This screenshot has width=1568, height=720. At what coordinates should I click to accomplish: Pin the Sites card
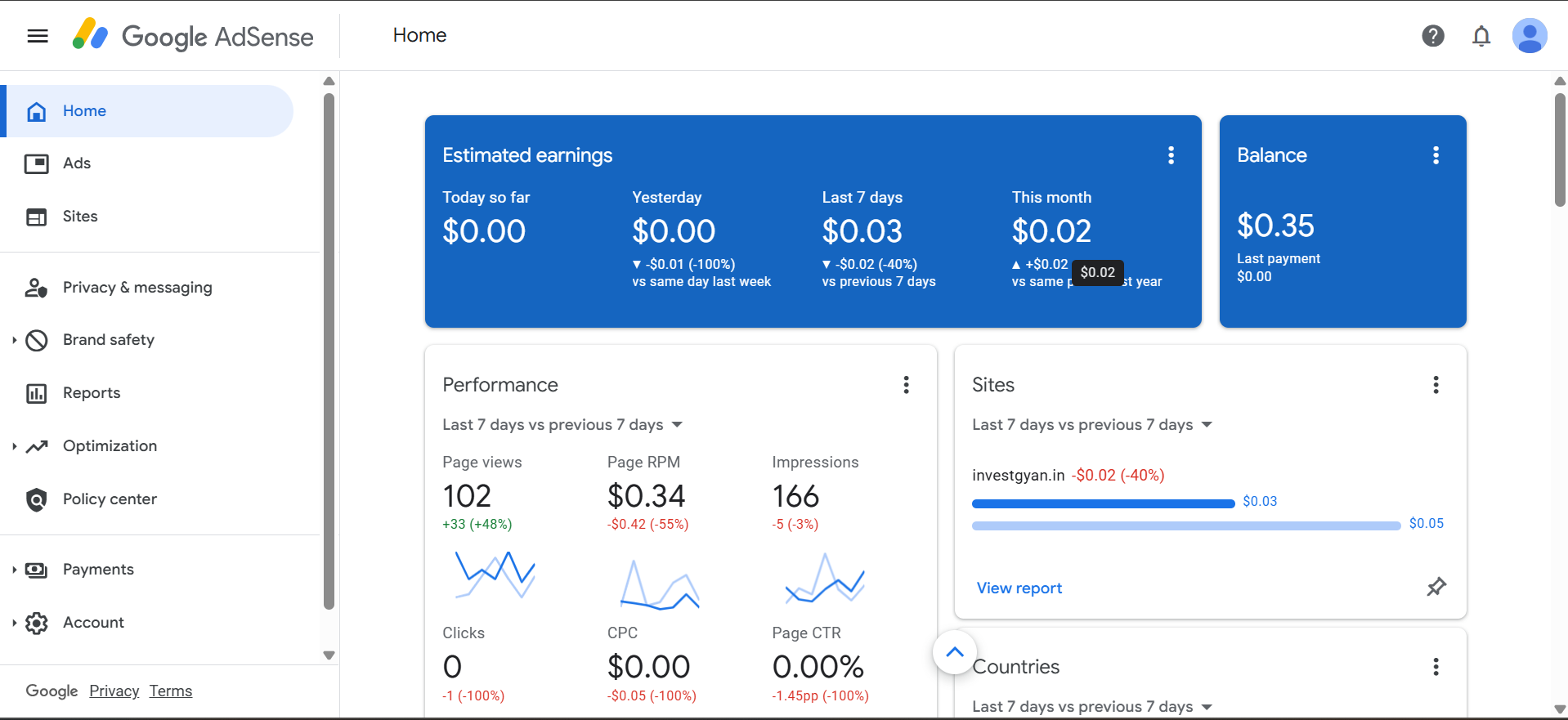click(x=1436, y=587)
